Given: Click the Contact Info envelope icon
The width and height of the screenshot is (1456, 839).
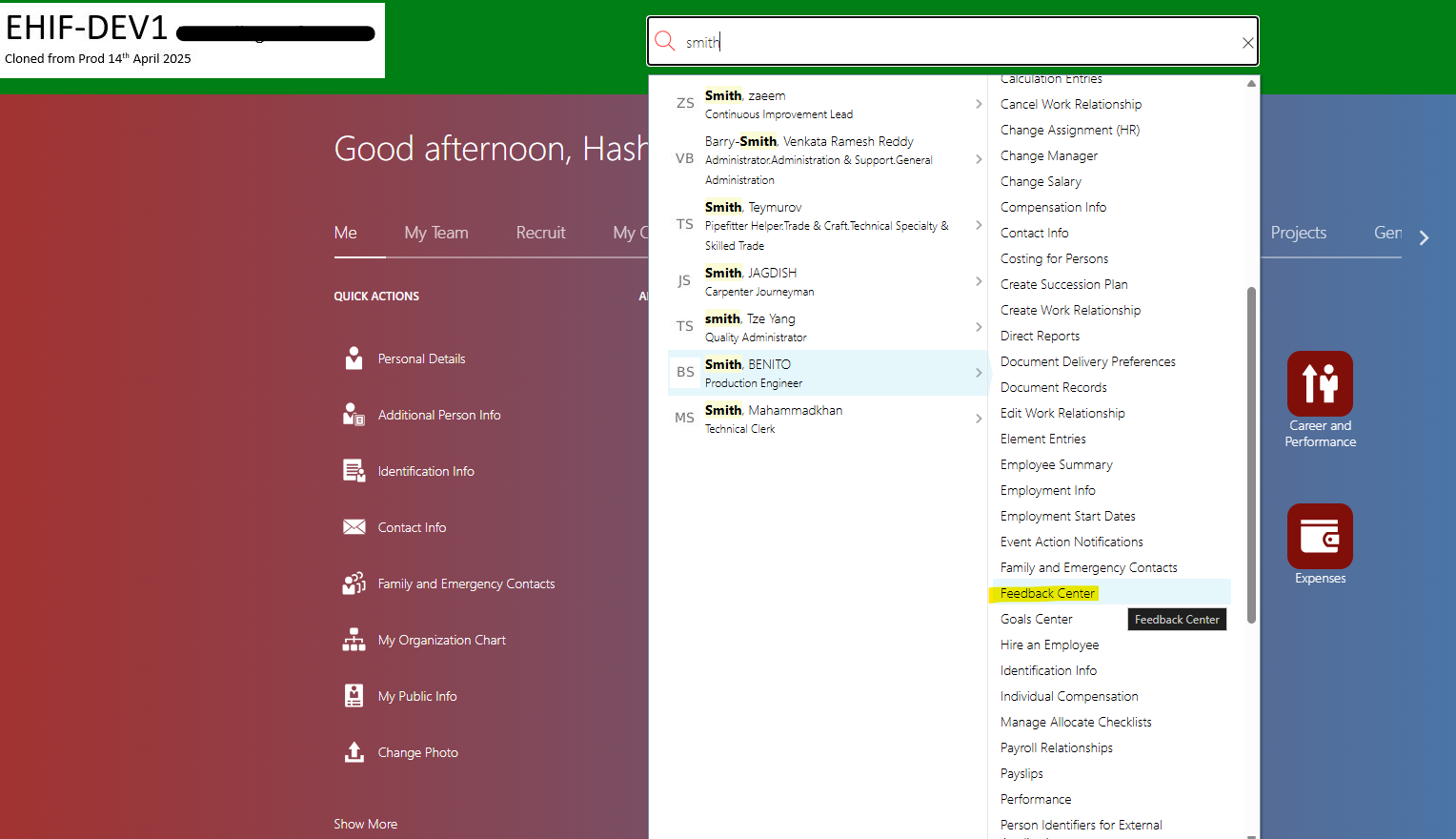Looking at the screenshot, I should click(354, 527).
